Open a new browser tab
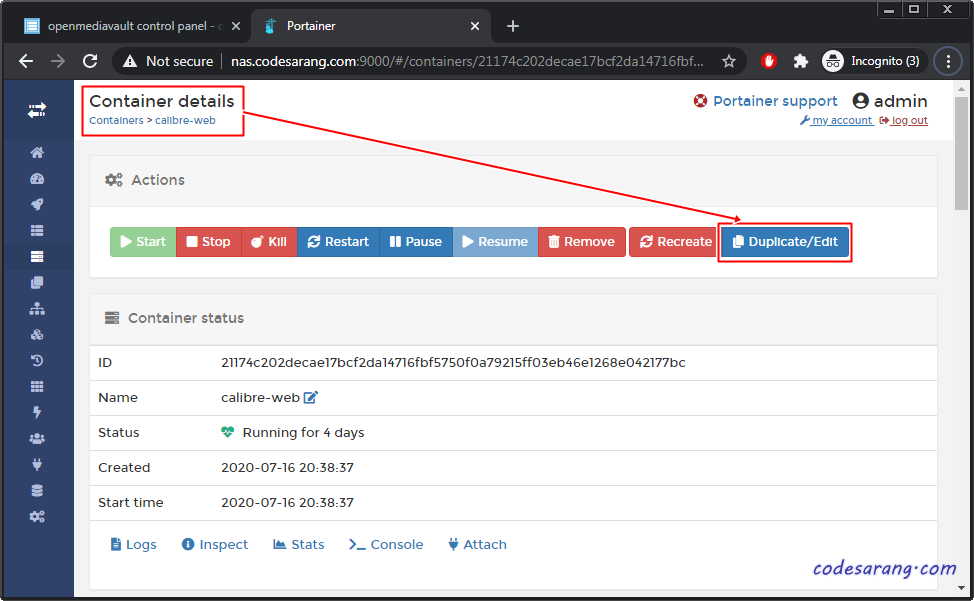The image size is (974, 601). pyautogui.click(x=512, y=26)
